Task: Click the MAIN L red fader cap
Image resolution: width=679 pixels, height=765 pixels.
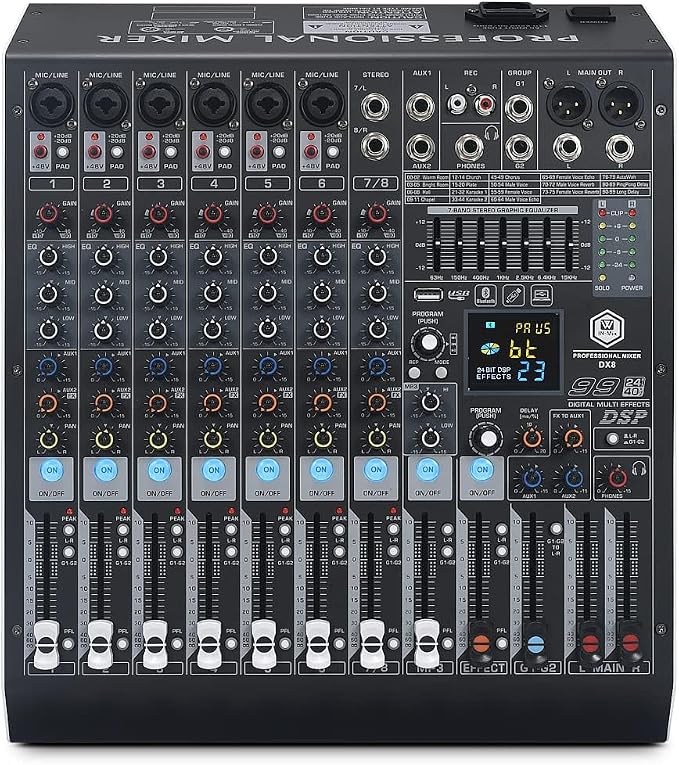Action: (589, 642)
